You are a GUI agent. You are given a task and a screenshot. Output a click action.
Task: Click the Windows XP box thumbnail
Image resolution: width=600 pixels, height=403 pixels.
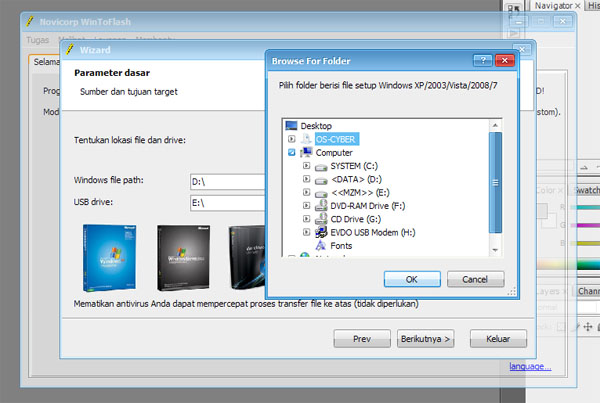(109, 258)
